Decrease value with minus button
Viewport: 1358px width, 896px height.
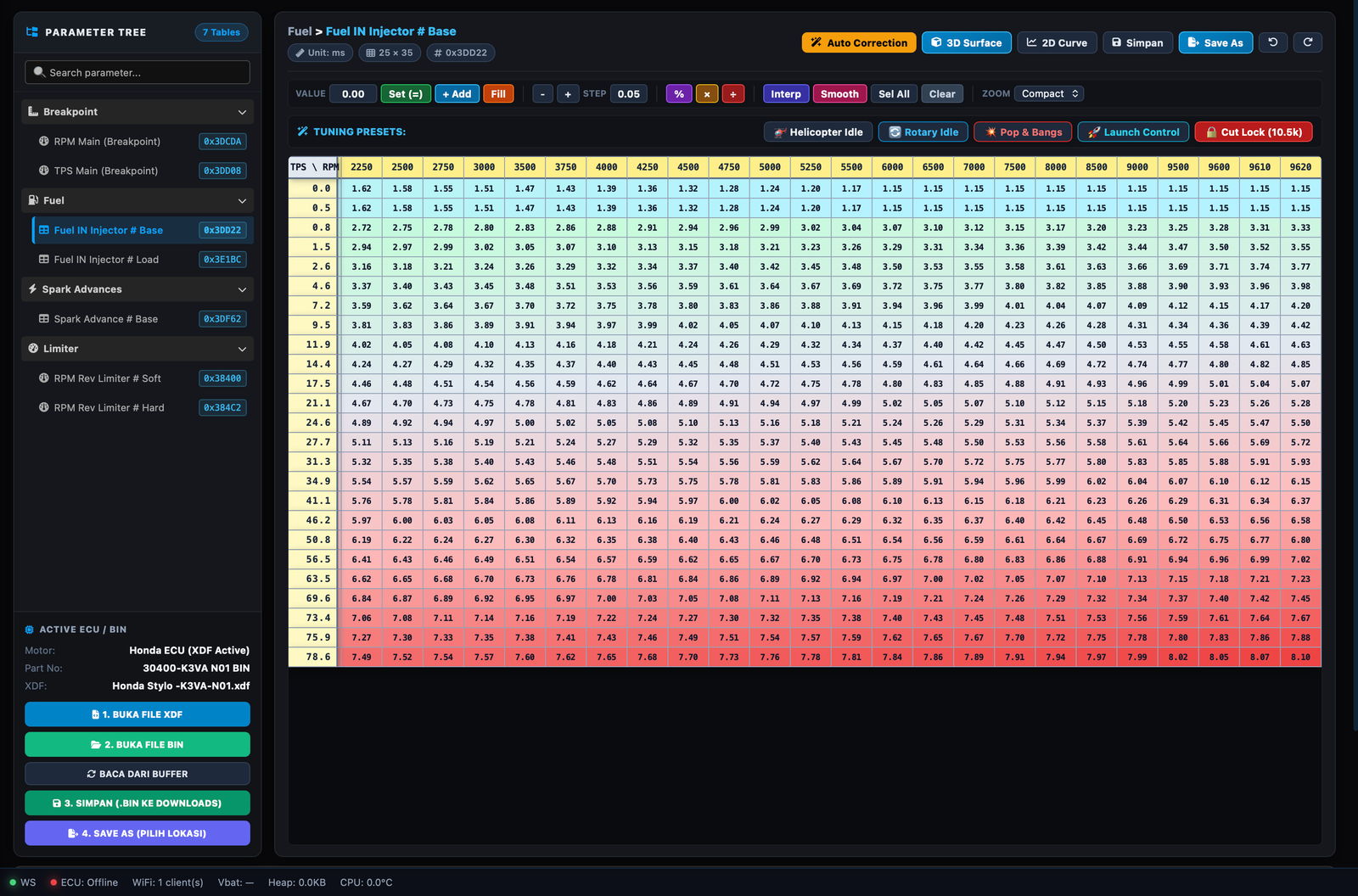542,94
